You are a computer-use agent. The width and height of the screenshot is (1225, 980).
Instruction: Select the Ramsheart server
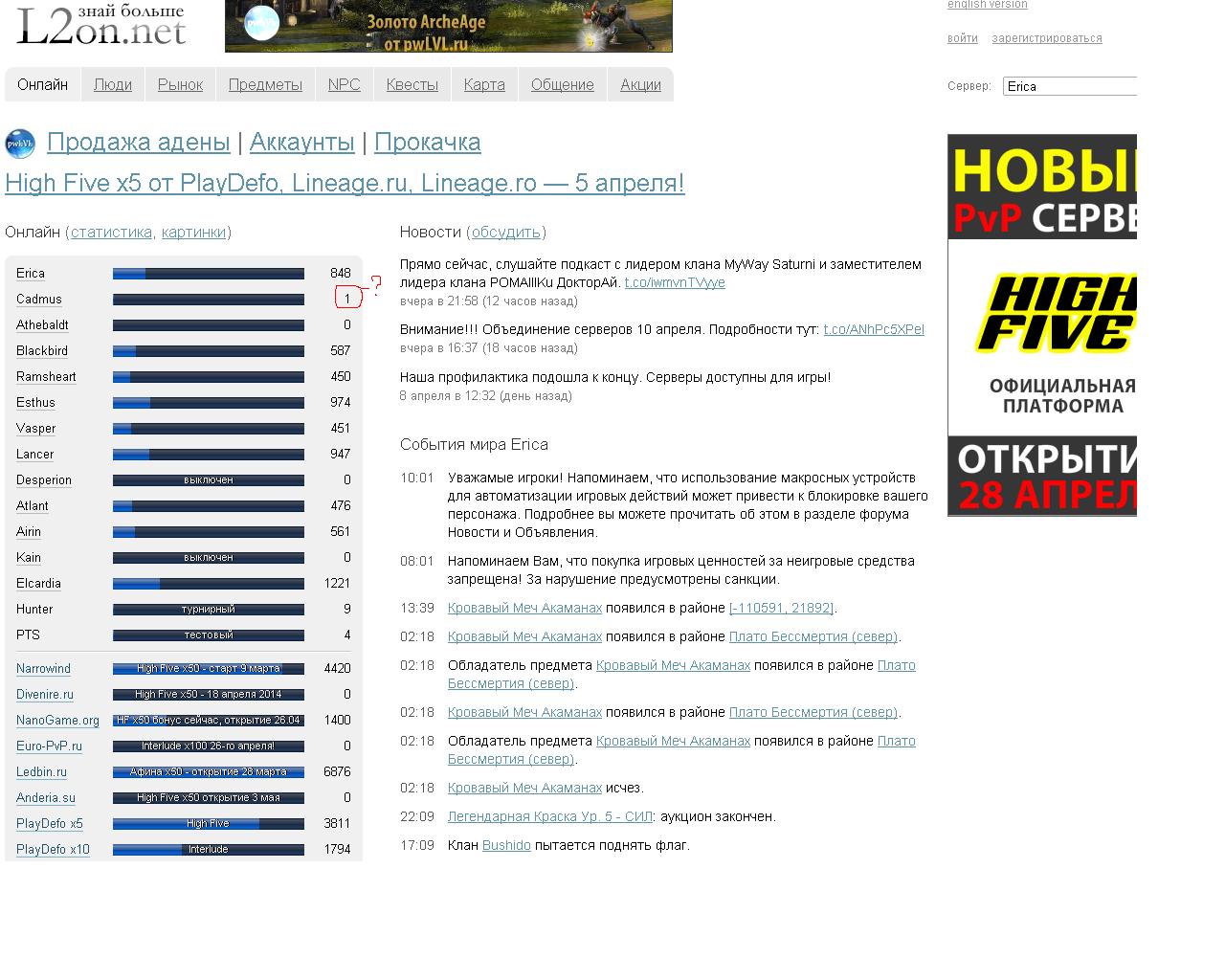46,377
